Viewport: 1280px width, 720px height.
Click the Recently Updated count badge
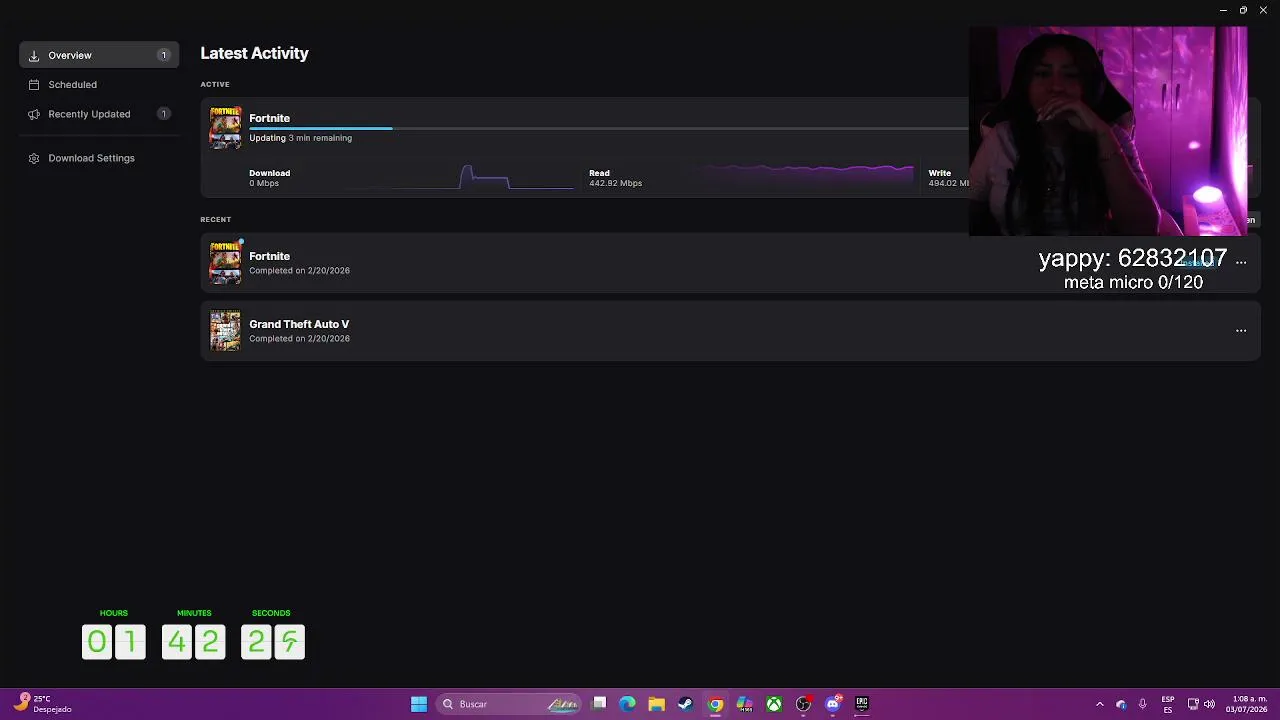pyautogui.click(x=163, y=114)
